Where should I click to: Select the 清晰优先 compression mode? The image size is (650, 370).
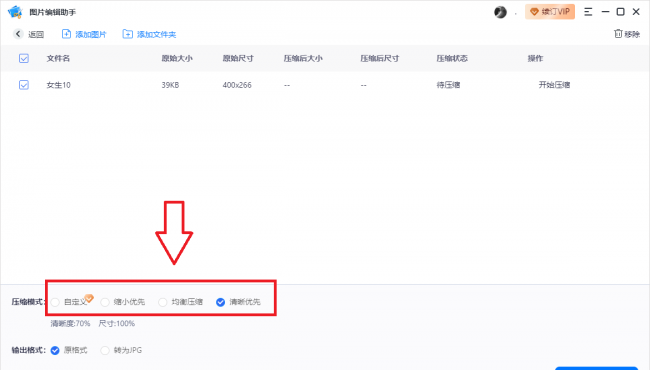point(221,302)
